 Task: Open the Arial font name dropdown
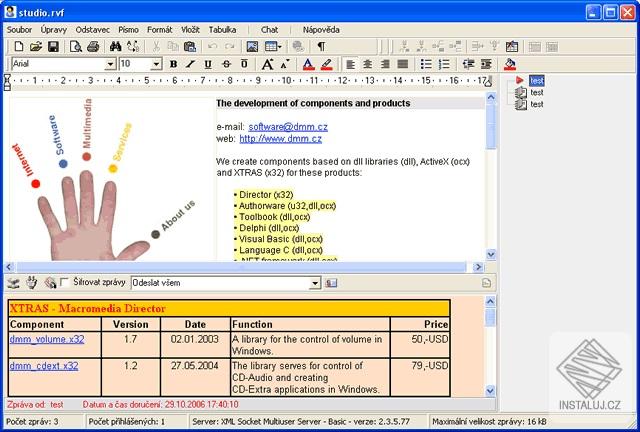110,64
